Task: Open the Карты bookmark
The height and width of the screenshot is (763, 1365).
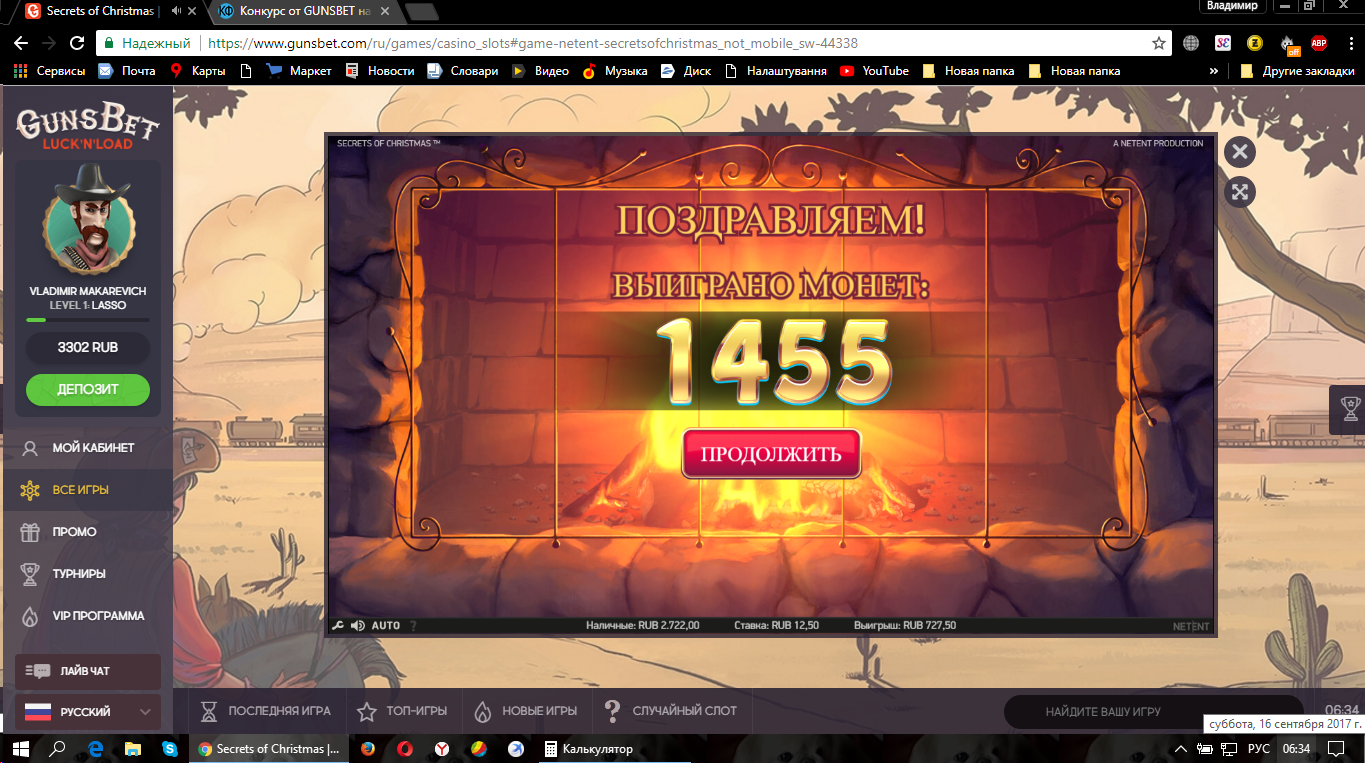Action: pyautogui.click(x=198, y=71)
